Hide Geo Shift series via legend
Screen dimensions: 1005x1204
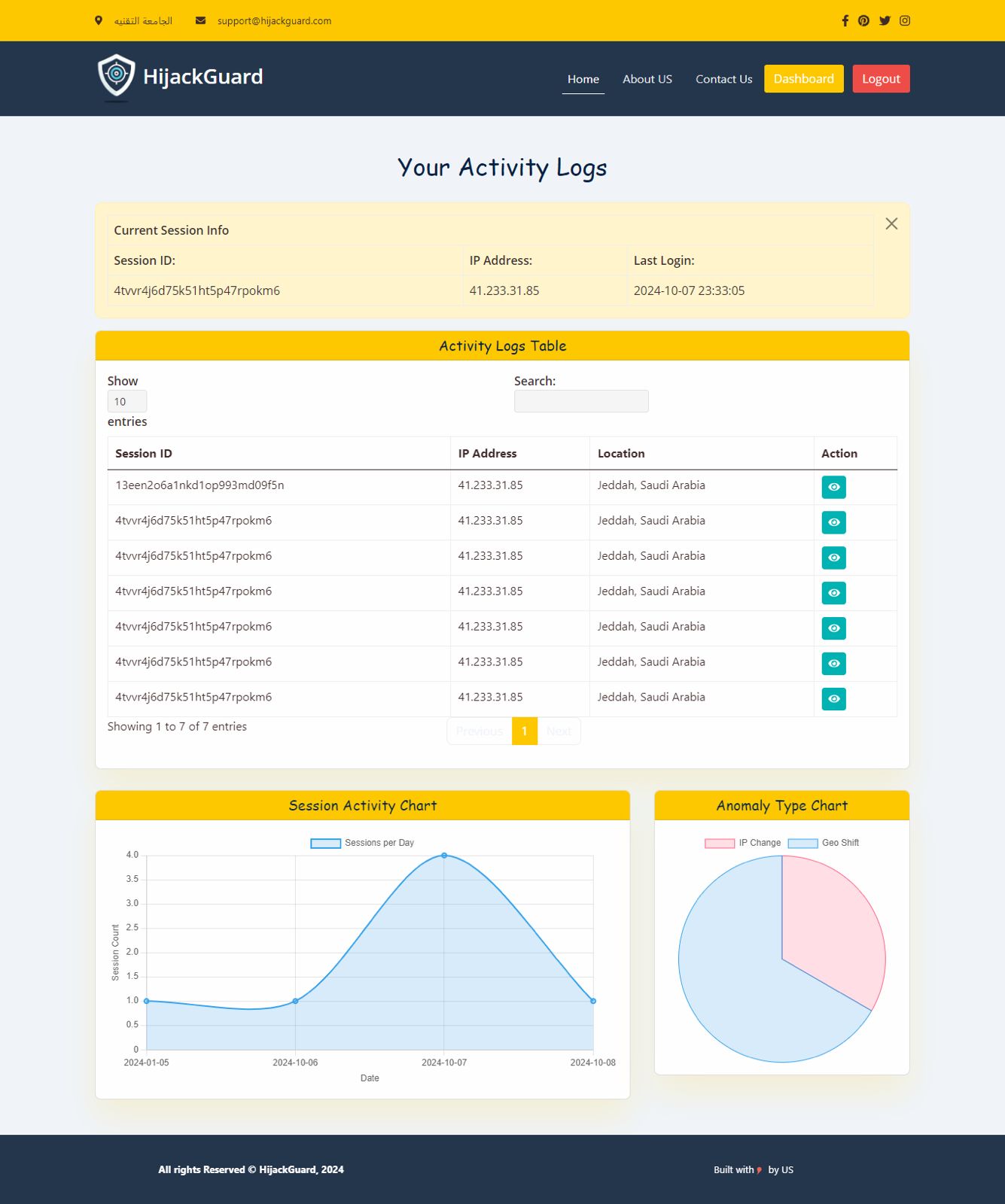pyautogui.click(x=824, y=843)
